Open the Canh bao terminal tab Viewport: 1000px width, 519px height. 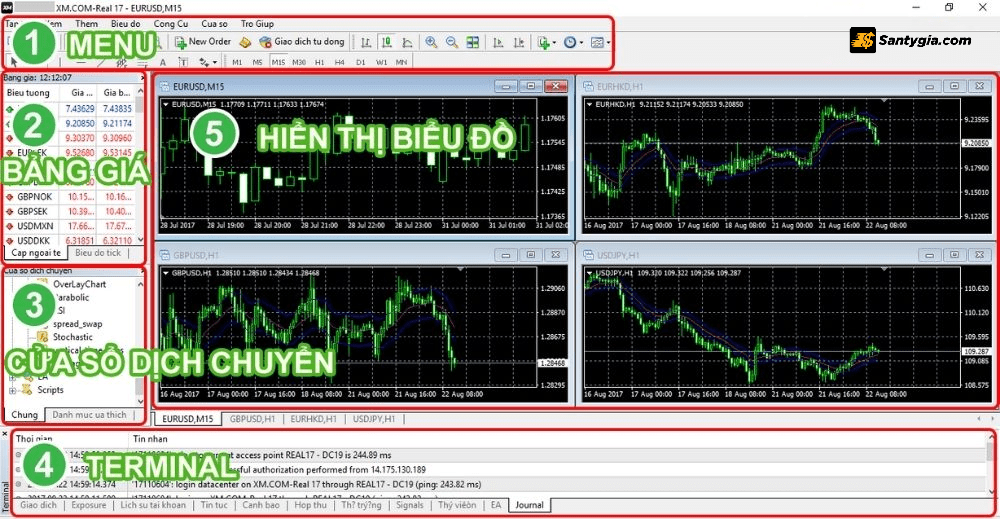click(261, 505)
